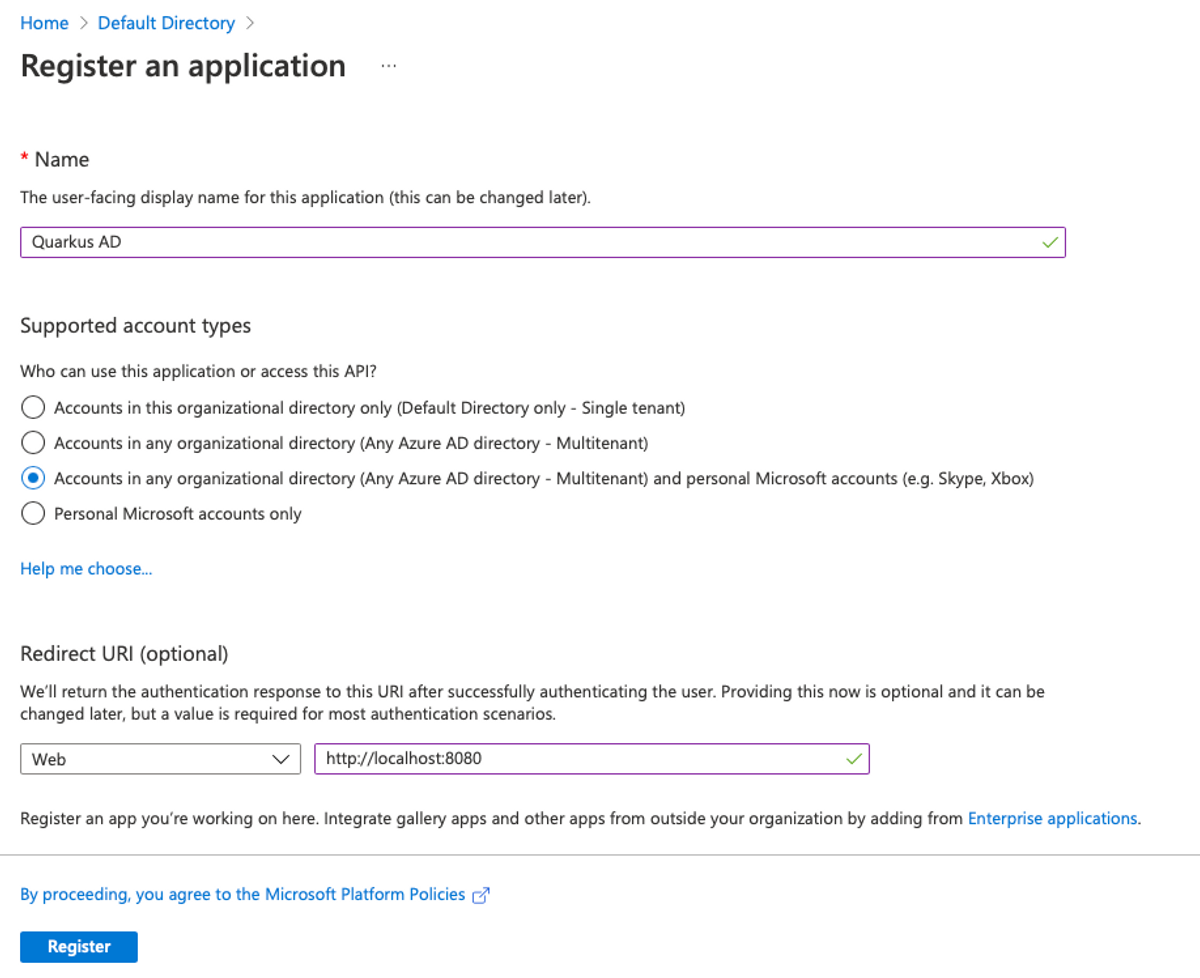The image size is (1200, 978).
Task: Click the green checkmark in the Name field
Action: [x=1050, y=242]
